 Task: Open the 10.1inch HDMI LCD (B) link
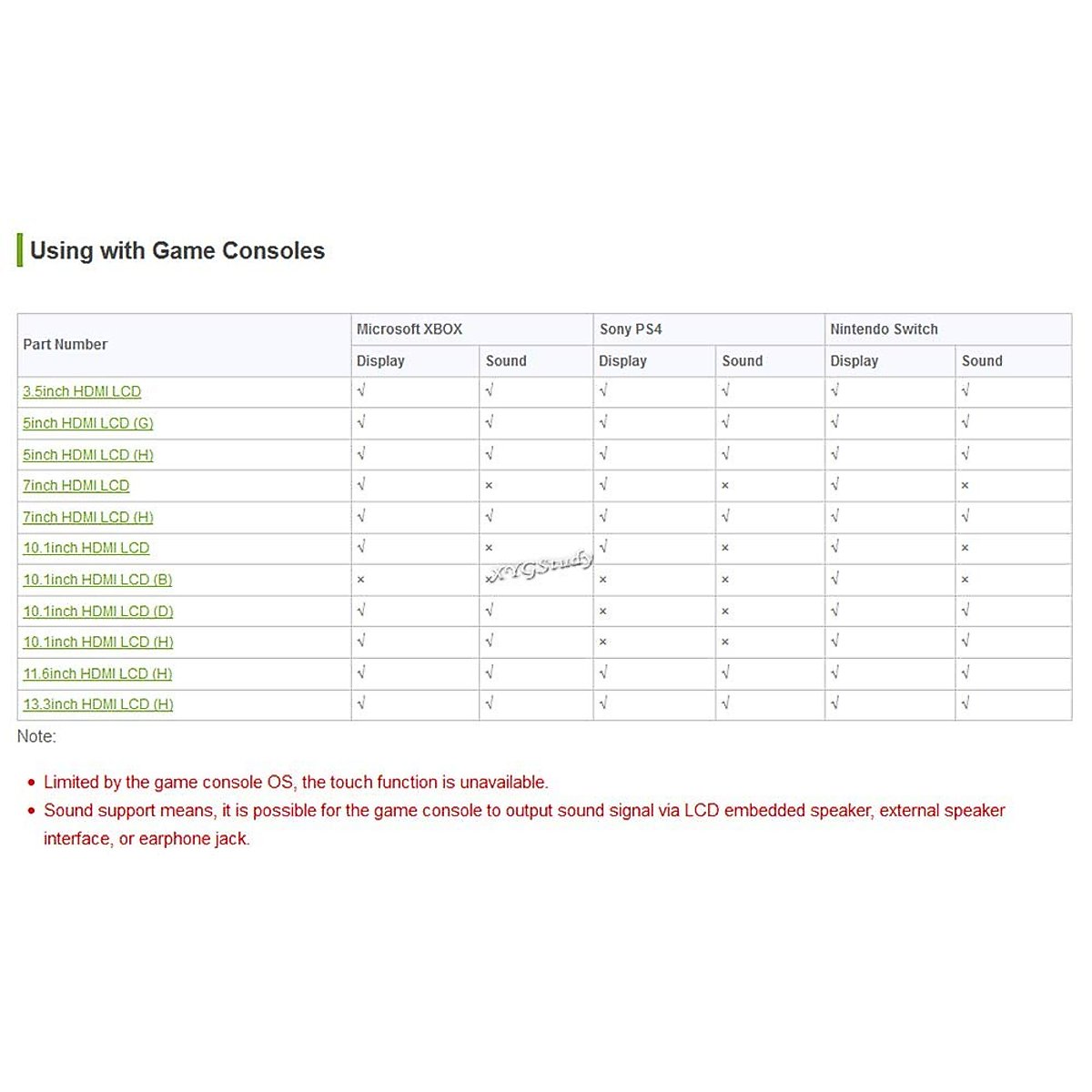tap(97, 580)
